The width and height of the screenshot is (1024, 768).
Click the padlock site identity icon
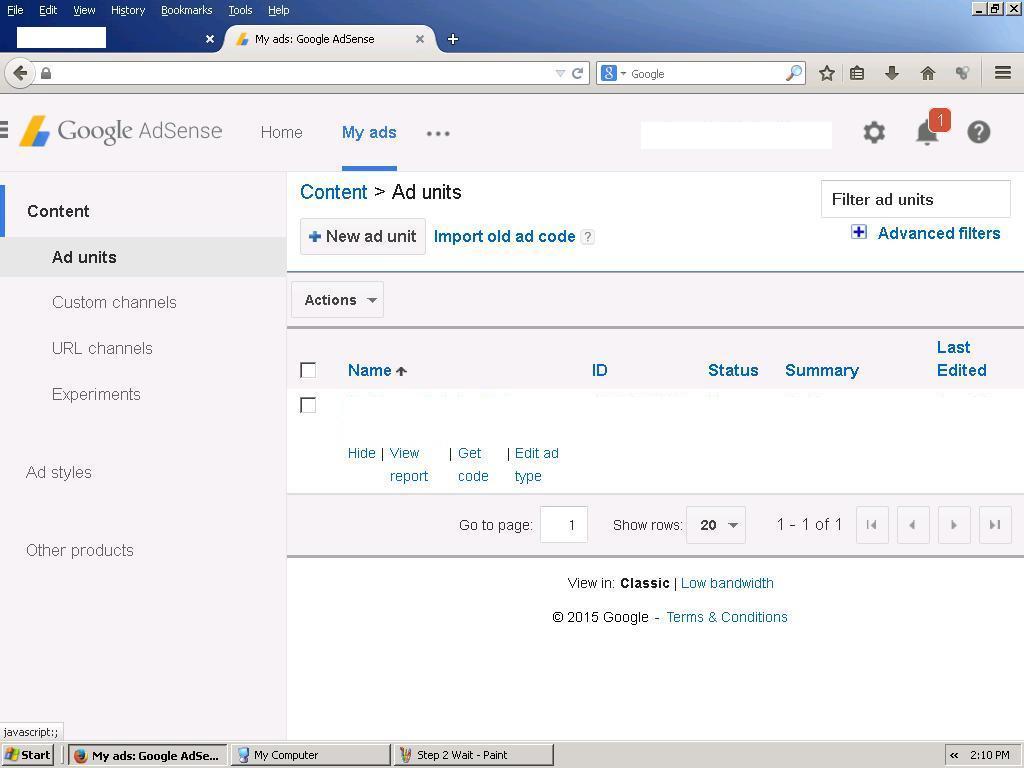46,73
